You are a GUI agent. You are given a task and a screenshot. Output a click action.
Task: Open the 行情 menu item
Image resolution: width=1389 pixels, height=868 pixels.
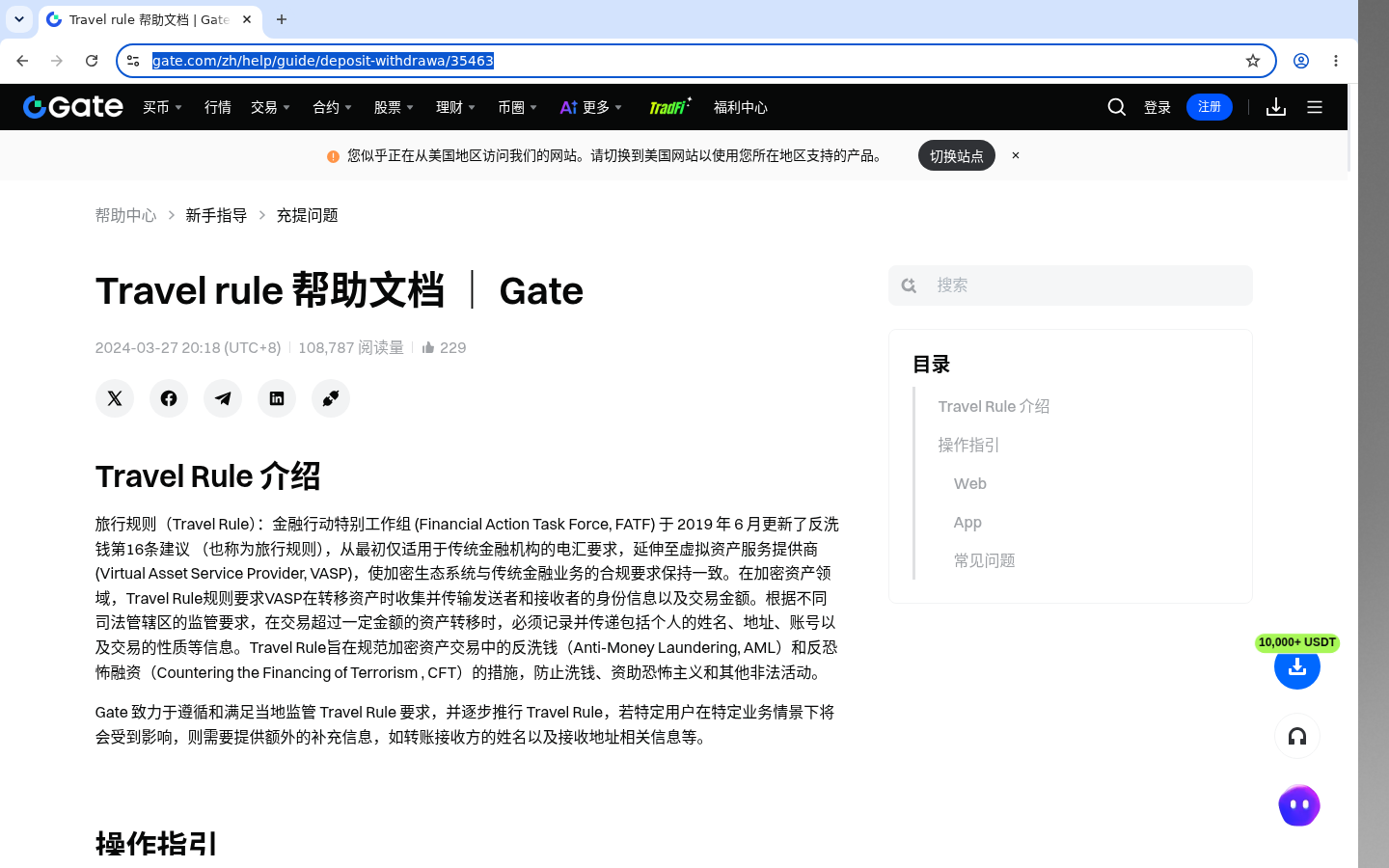pyautogui.click(x=218, y=107)
